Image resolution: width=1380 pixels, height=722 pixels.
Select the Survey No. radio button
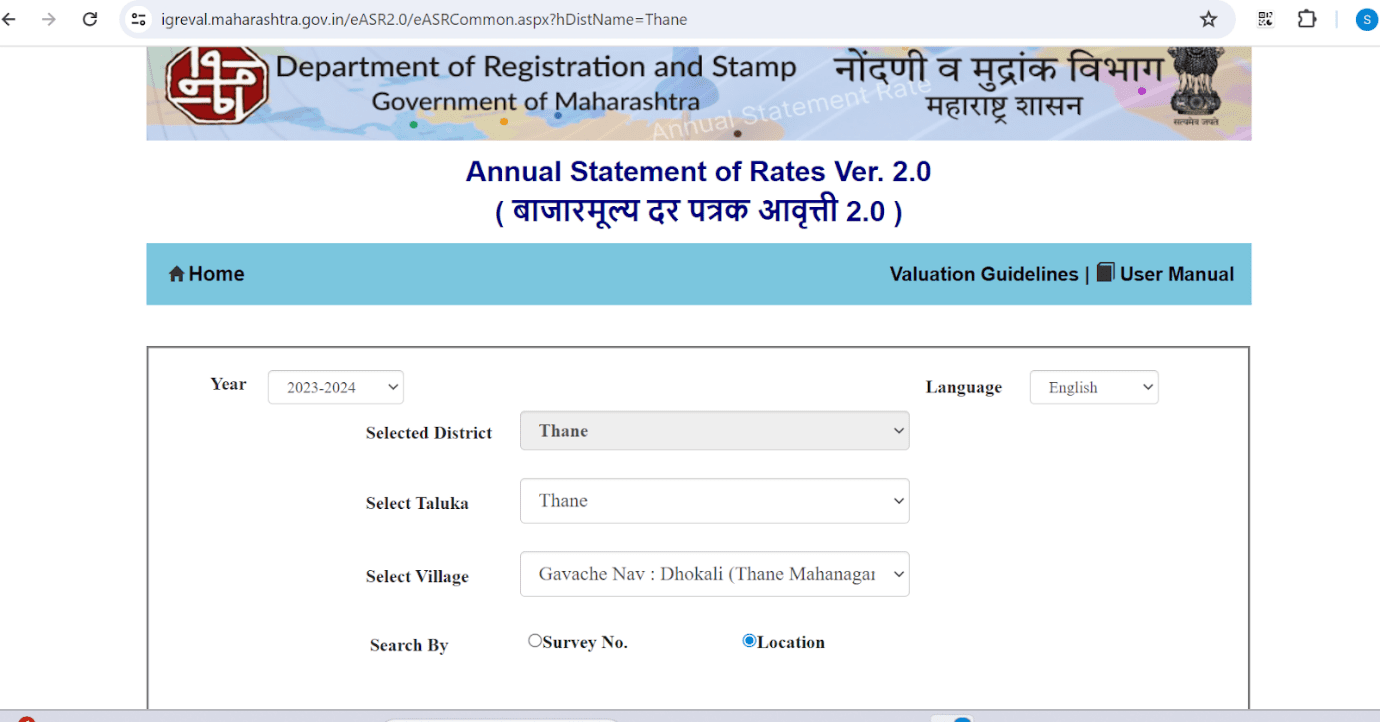click(x=535, y=639)
